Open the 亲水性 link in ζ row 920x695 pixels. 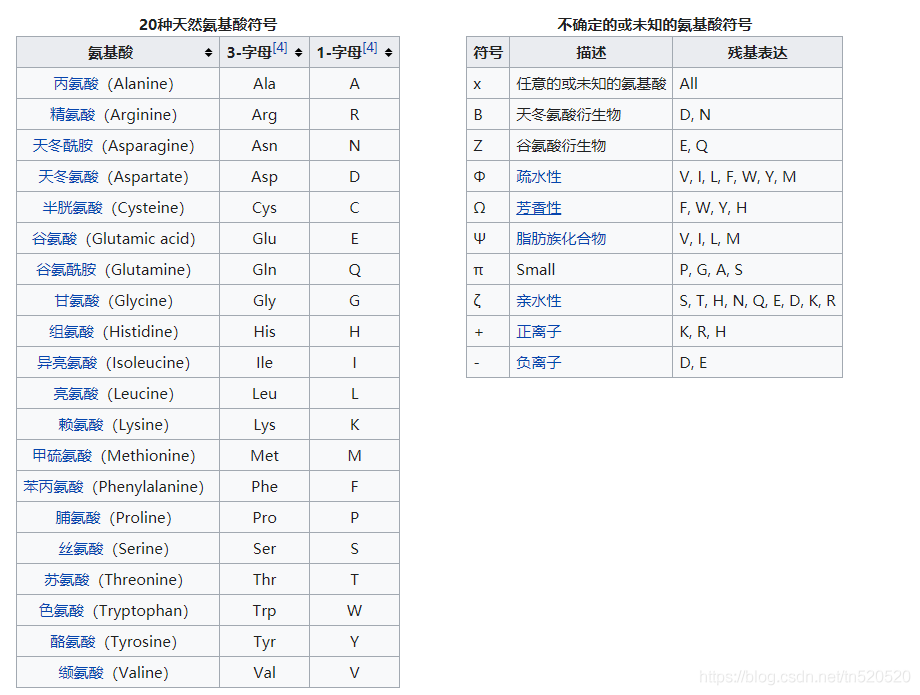539,301
